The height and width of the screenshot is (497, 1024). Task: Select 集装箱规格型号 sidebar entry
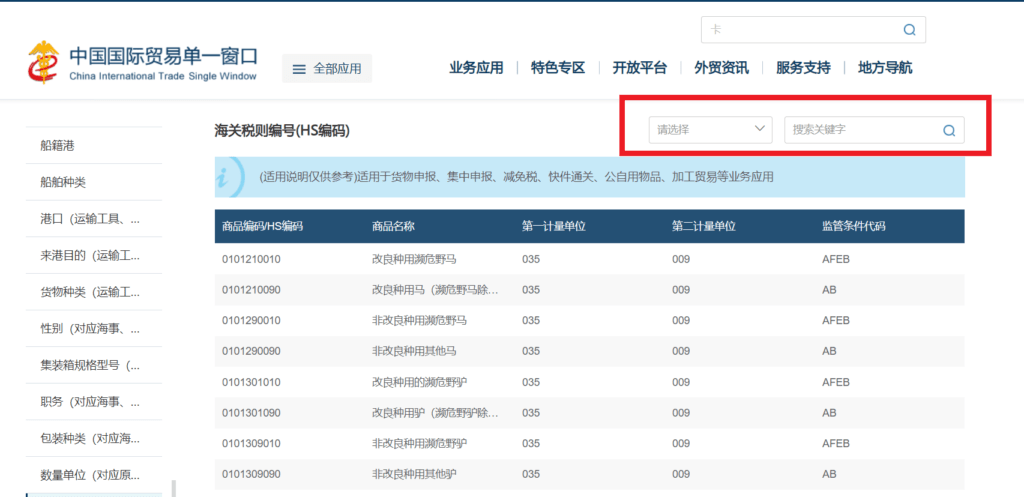click(x=94, y=365)
